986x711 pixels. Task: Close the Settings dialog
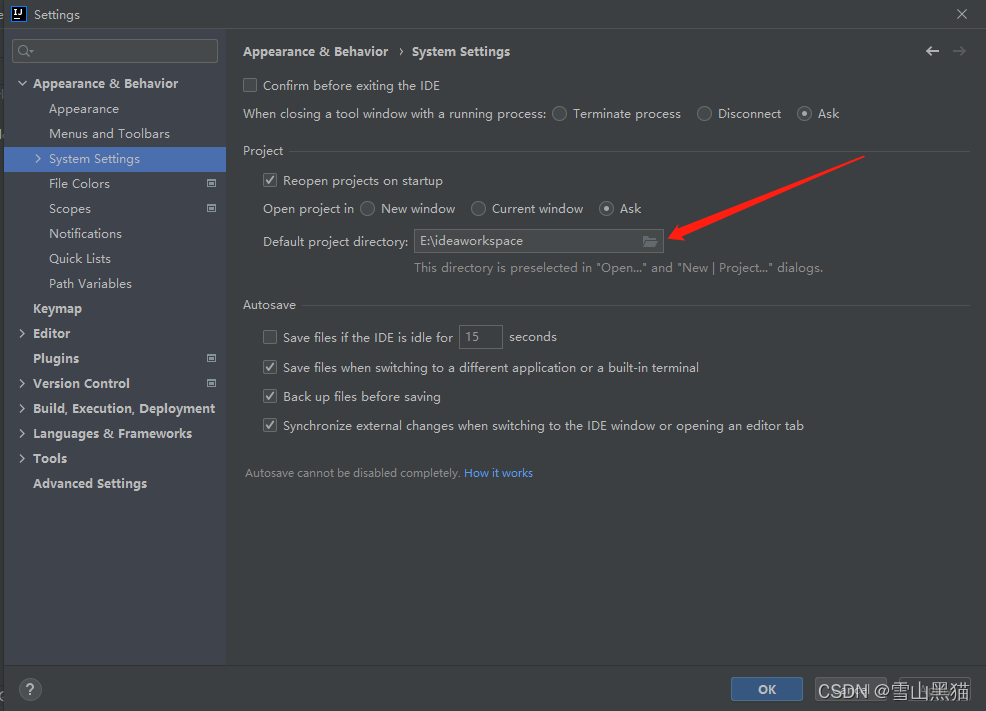pyautogui.click(x=961, y=14)
